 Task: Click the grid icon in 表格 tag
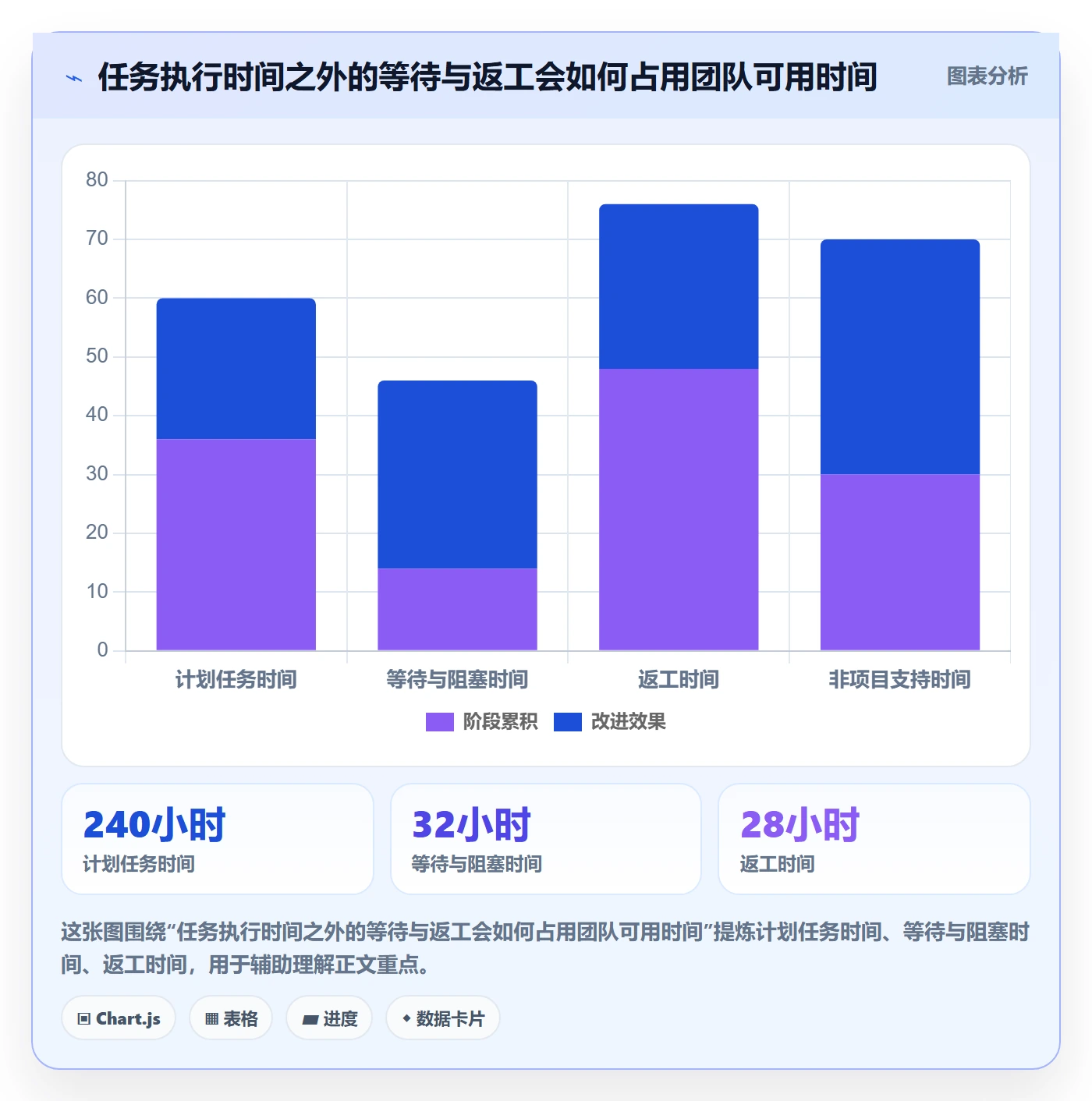(x=211, y=1018)
